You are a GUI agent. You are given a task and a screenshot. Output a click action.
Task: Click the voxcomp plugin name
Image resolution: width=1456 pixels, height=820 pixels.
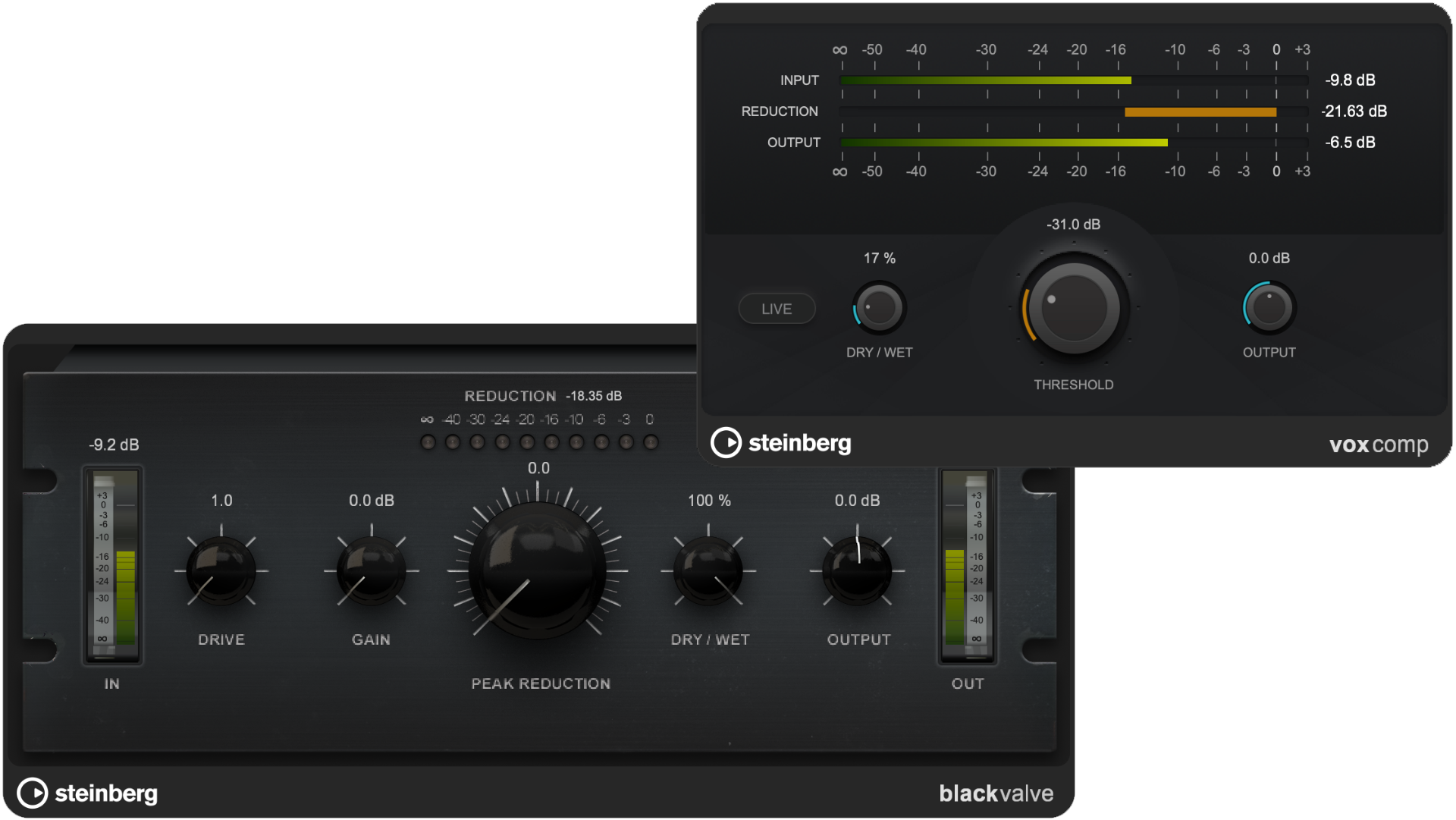point(1379,445)
